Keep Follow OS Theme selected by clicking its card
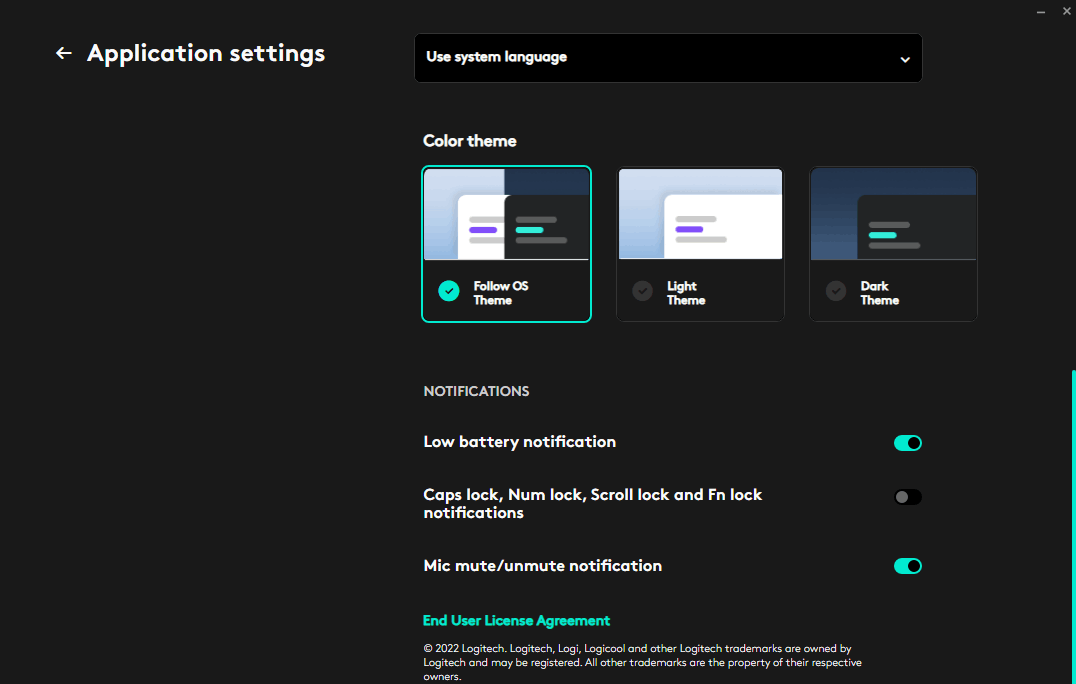This screenshot has height=684, width=1076. pos(506,244)
